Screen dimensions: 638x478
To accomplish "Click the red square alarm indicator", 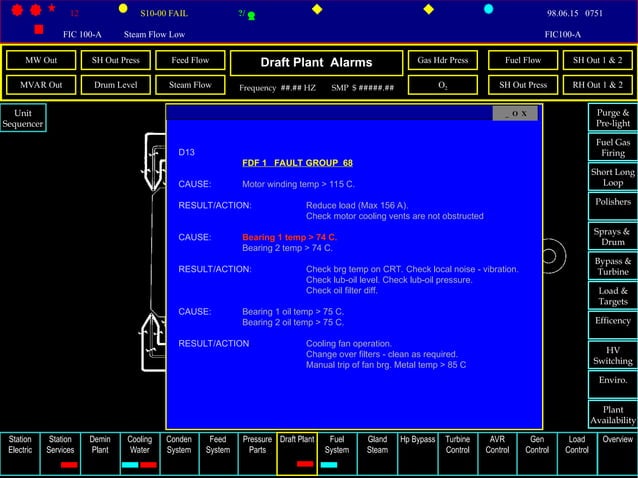I will pyautogui.click(x=39, y=29).
